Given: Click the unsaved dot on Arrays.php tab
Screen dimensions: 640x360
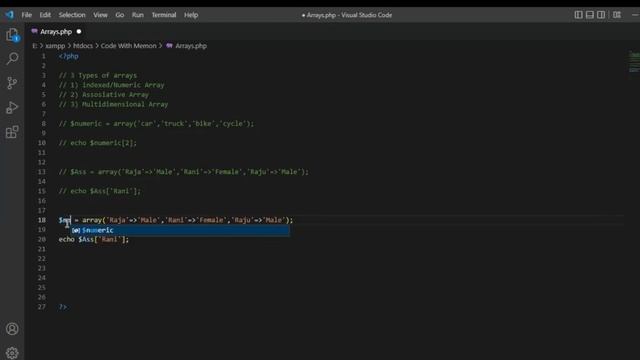Looking at the screenshot, I should [79, 31].
